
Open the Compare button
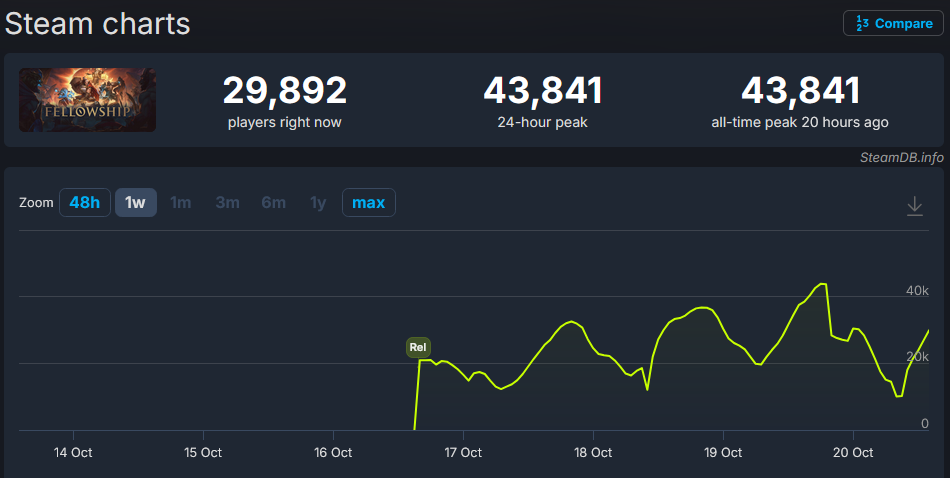tap(893, 23)
